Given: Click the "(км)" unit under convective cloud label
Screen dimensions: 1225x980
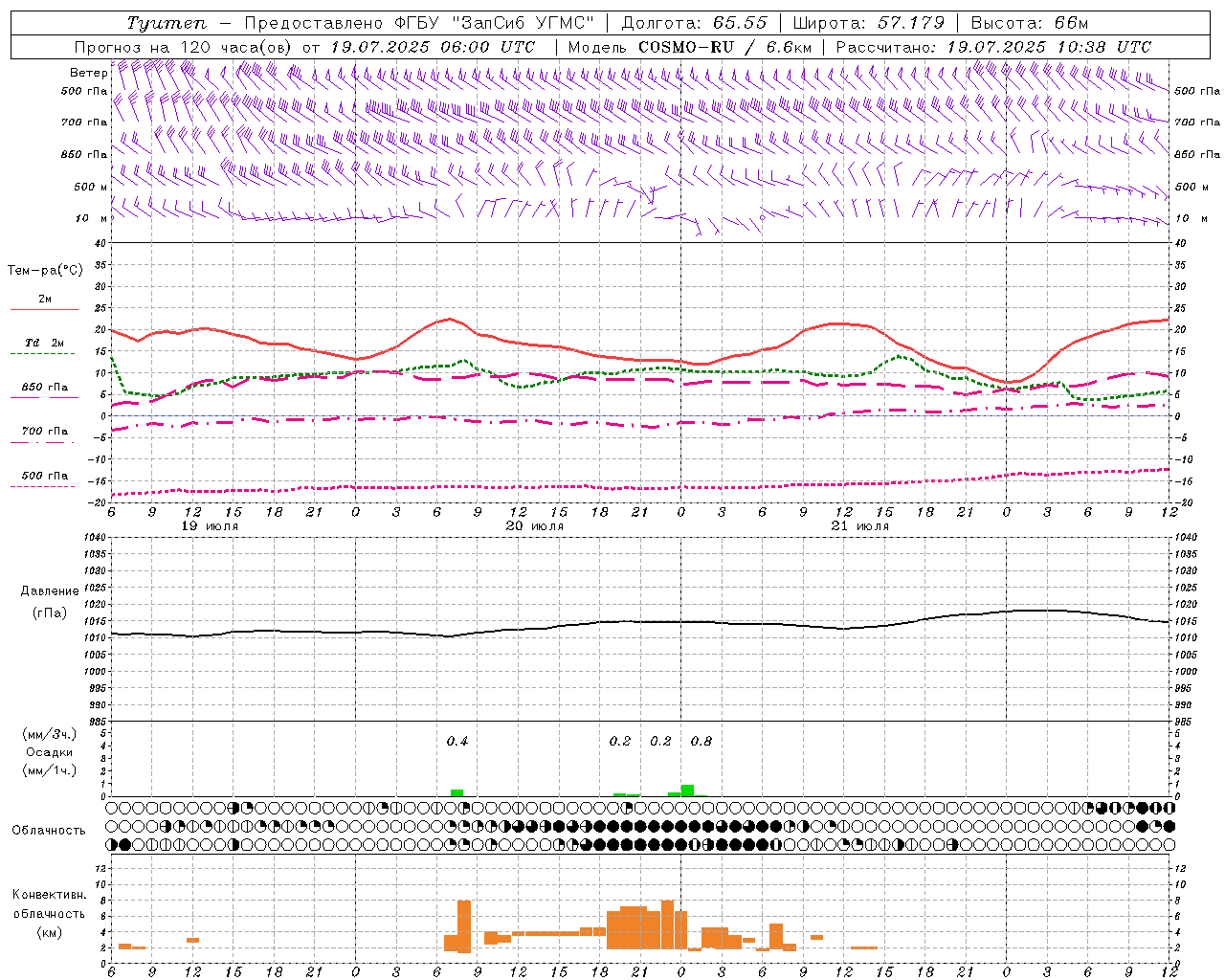Looking at the screenshot, I should click(50, 932).
